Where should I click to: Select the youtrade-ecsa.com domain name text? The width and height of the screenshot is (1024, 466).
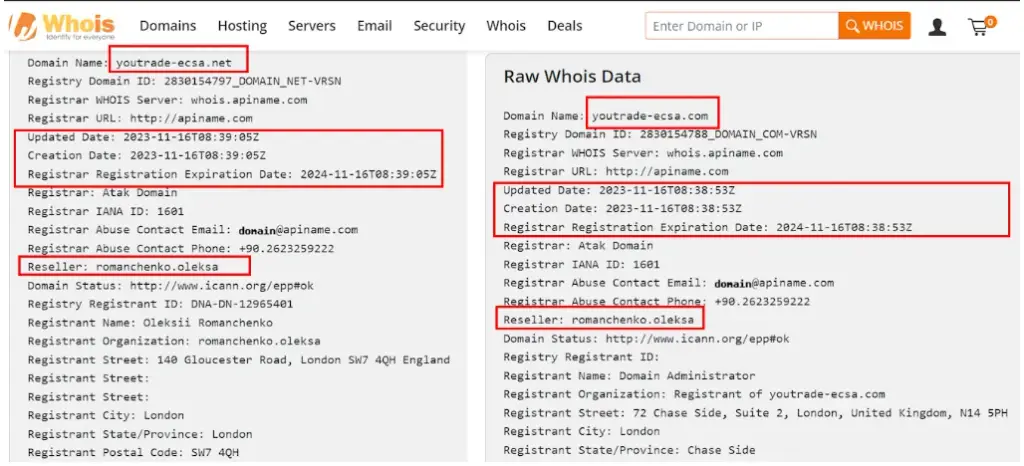[650, 116]
